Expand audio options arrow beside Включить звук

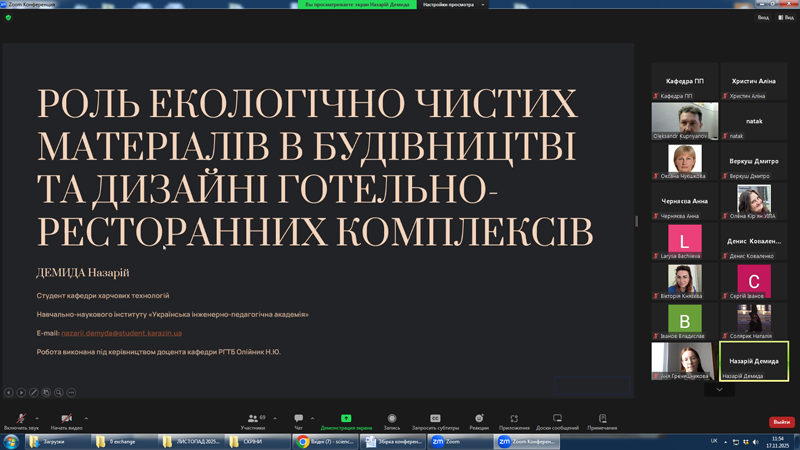point(38,418)
